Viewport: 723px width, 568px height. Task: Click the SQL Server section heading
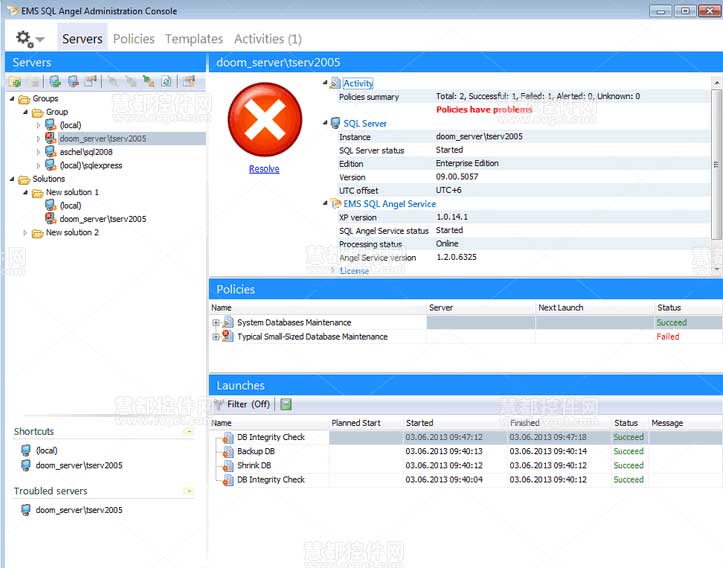coord(365,124)
